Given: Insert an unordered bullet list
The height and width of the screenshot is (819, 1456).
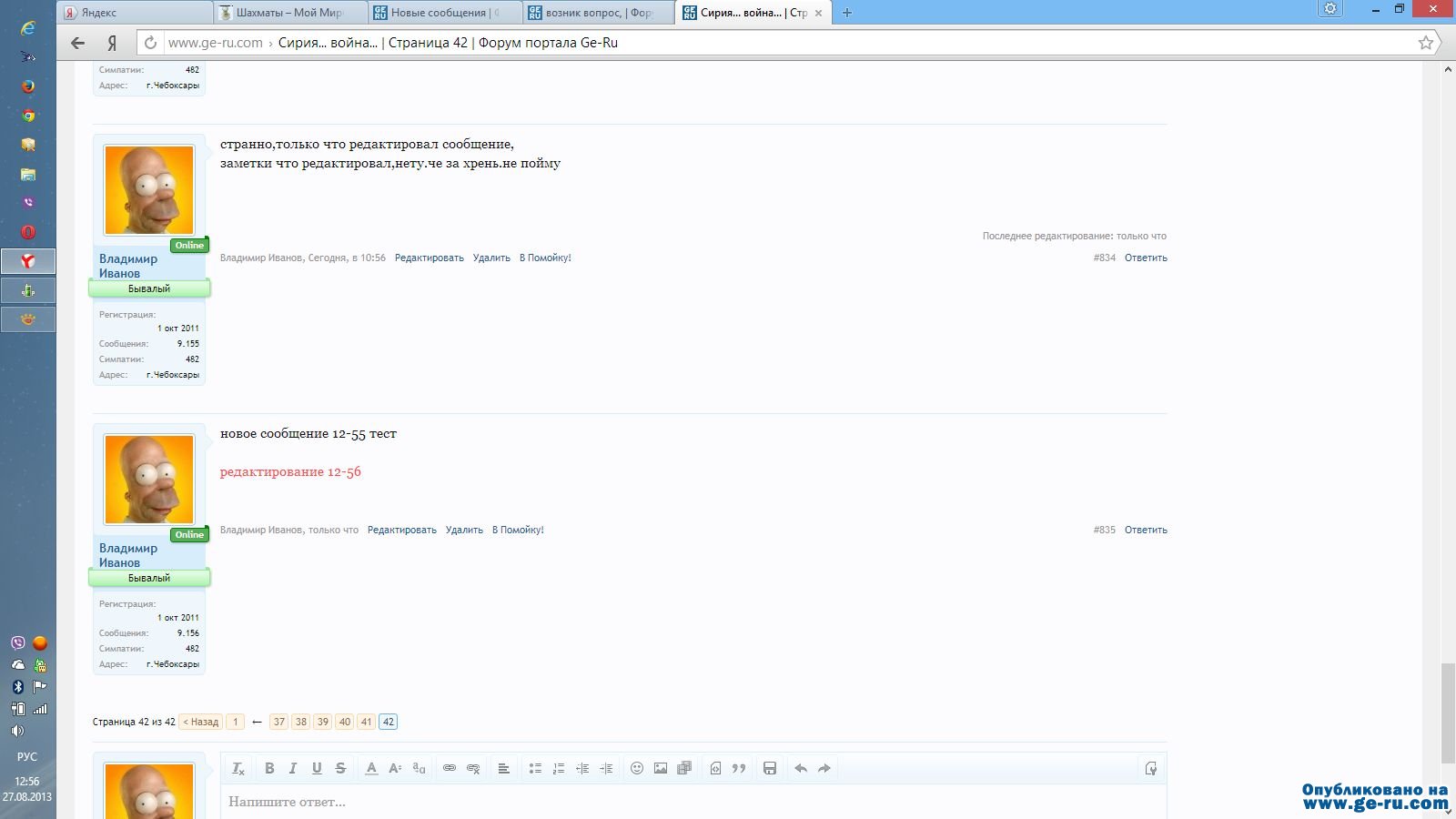Looking at the screenshot, I should tap(535, 768).
